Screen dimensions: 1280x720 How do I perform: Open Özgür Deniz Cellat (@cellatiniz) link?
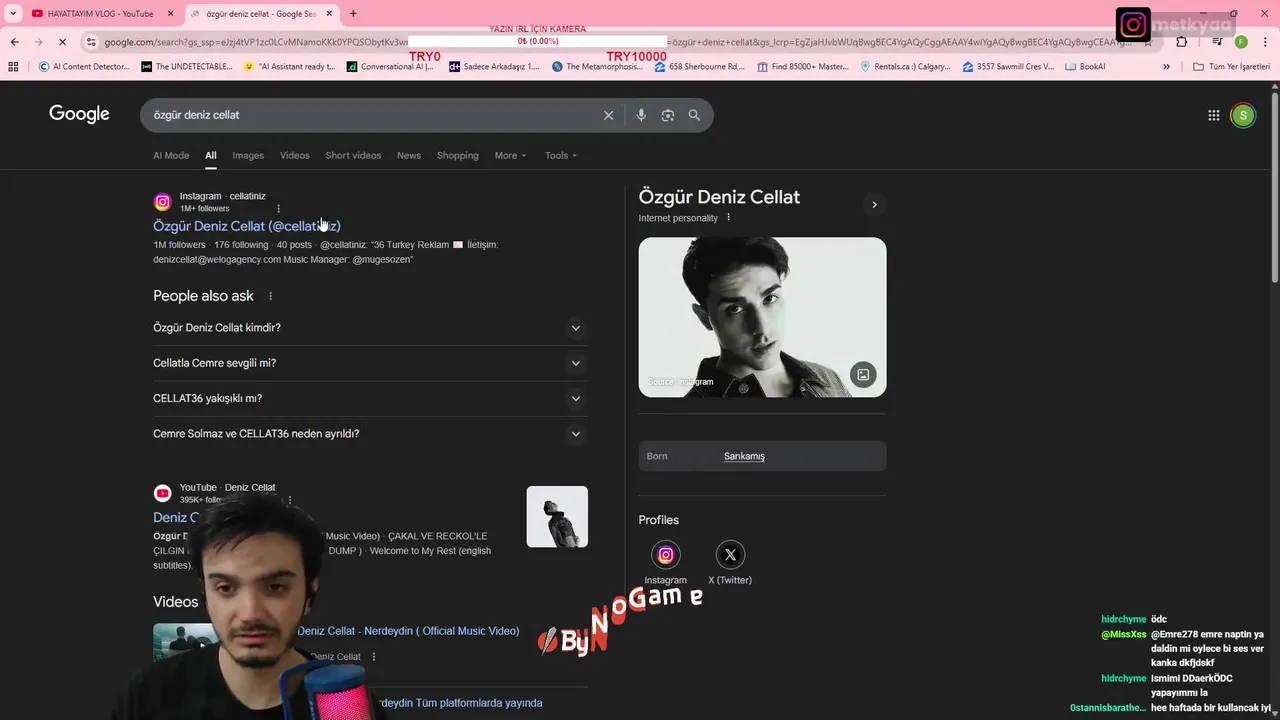pyautogui.click(x=247, y=226)
